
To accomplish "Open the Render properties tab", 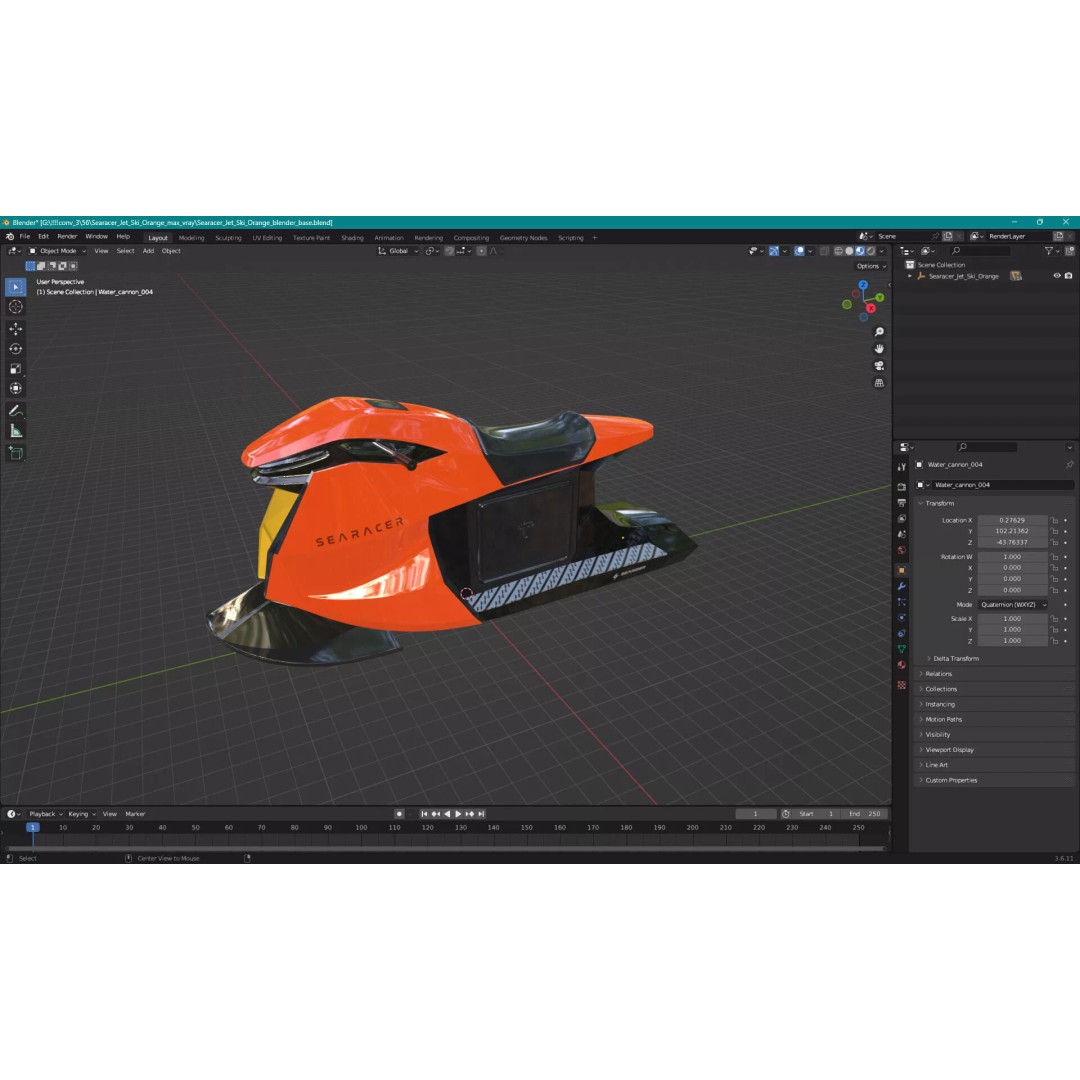I will [902, 487].
